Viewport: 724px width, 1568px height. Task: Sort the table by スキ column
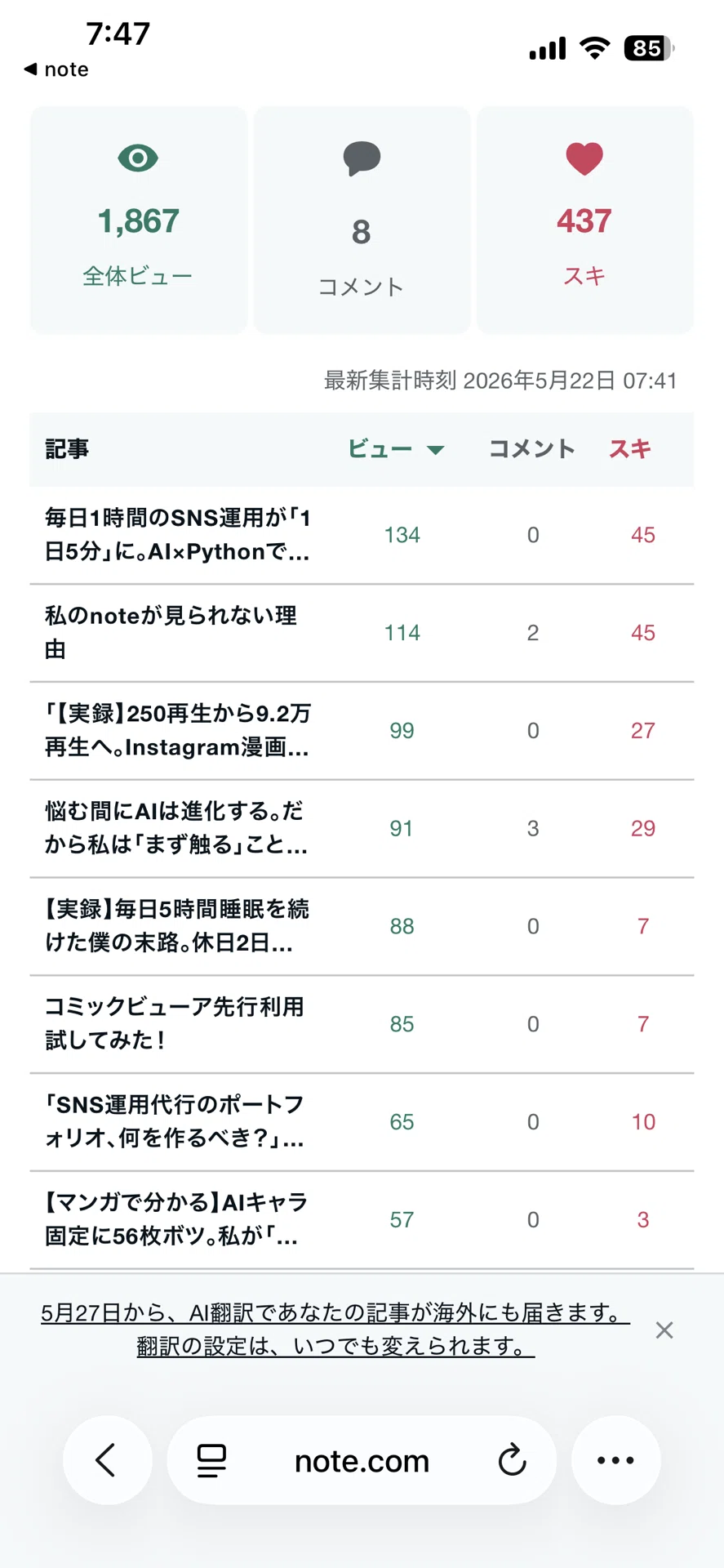pyautogui.click(x=630, y=449)
